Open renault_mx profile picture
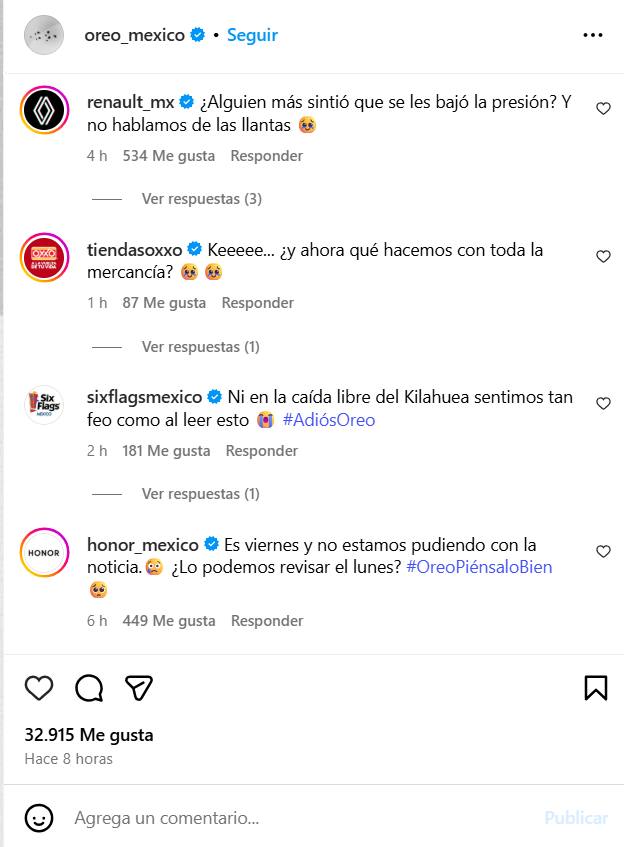The width and height of the screenshot is (624, 847). coord(45,110)
